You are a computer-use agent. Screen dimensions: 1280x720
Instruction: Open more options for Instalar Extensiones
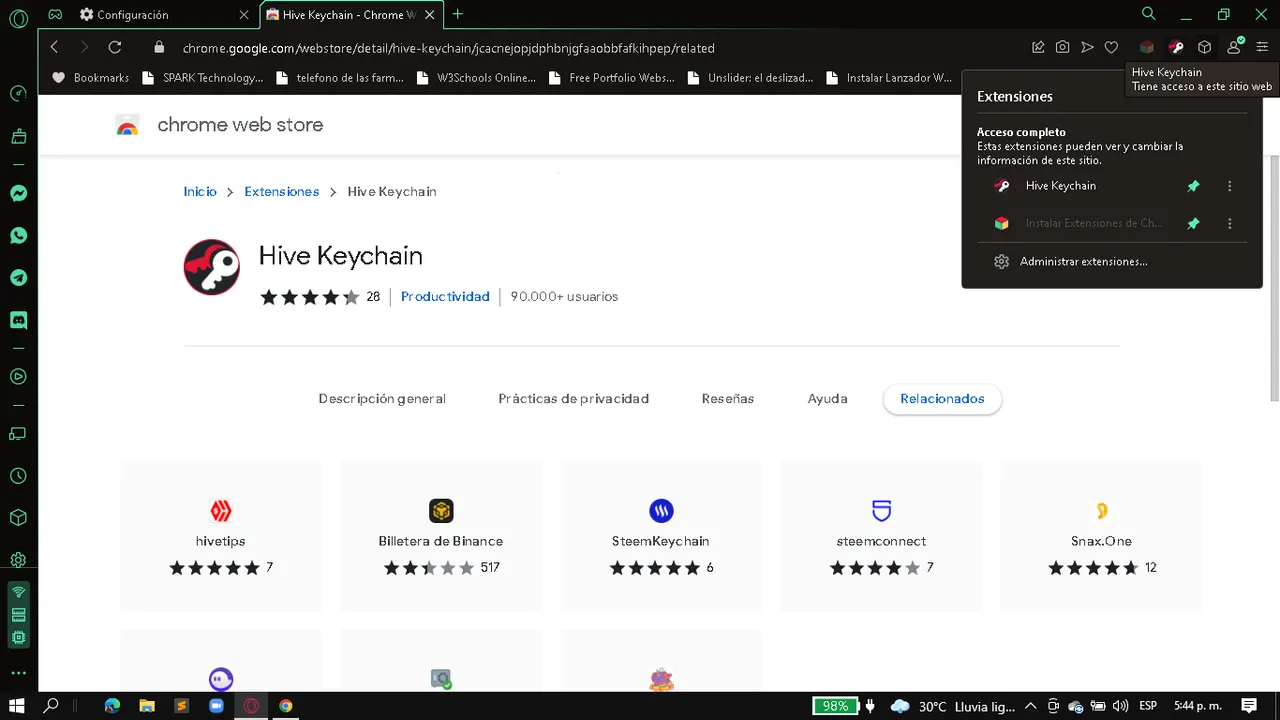pos(1230,224)
